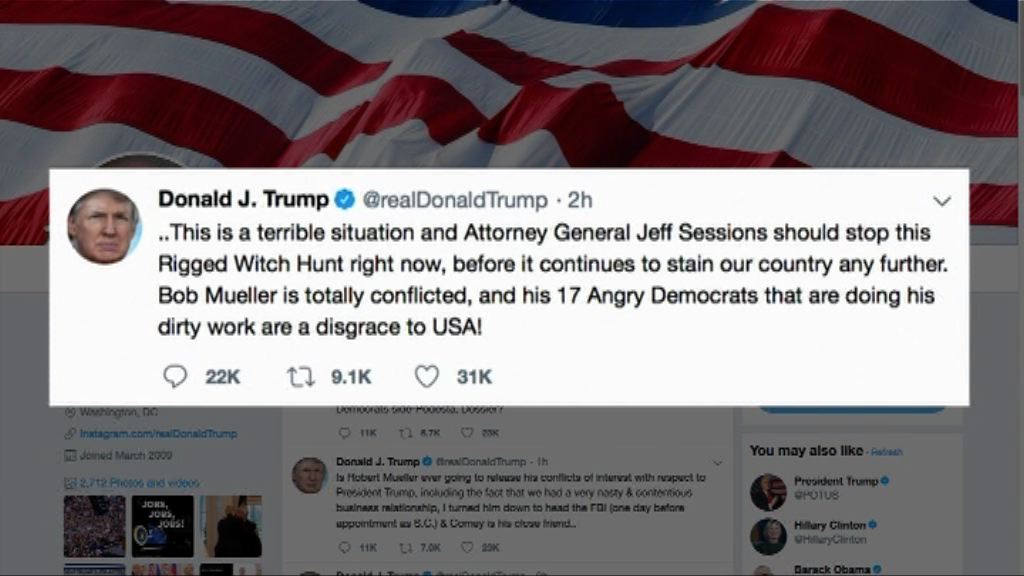Open the Jobs, Jobs, Jobs media thumbnail
Image resolution: width=1024 pixels, height=576 pixels.
tap(163, 526)
